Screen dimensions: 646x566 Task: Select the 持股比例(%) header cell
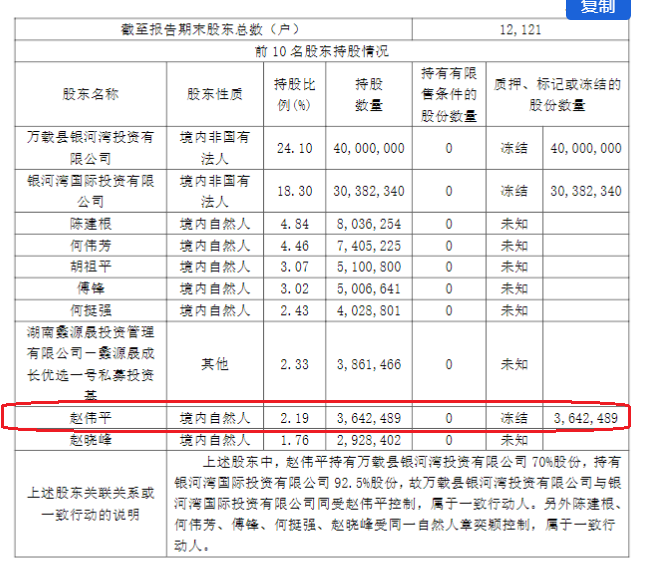294,94
